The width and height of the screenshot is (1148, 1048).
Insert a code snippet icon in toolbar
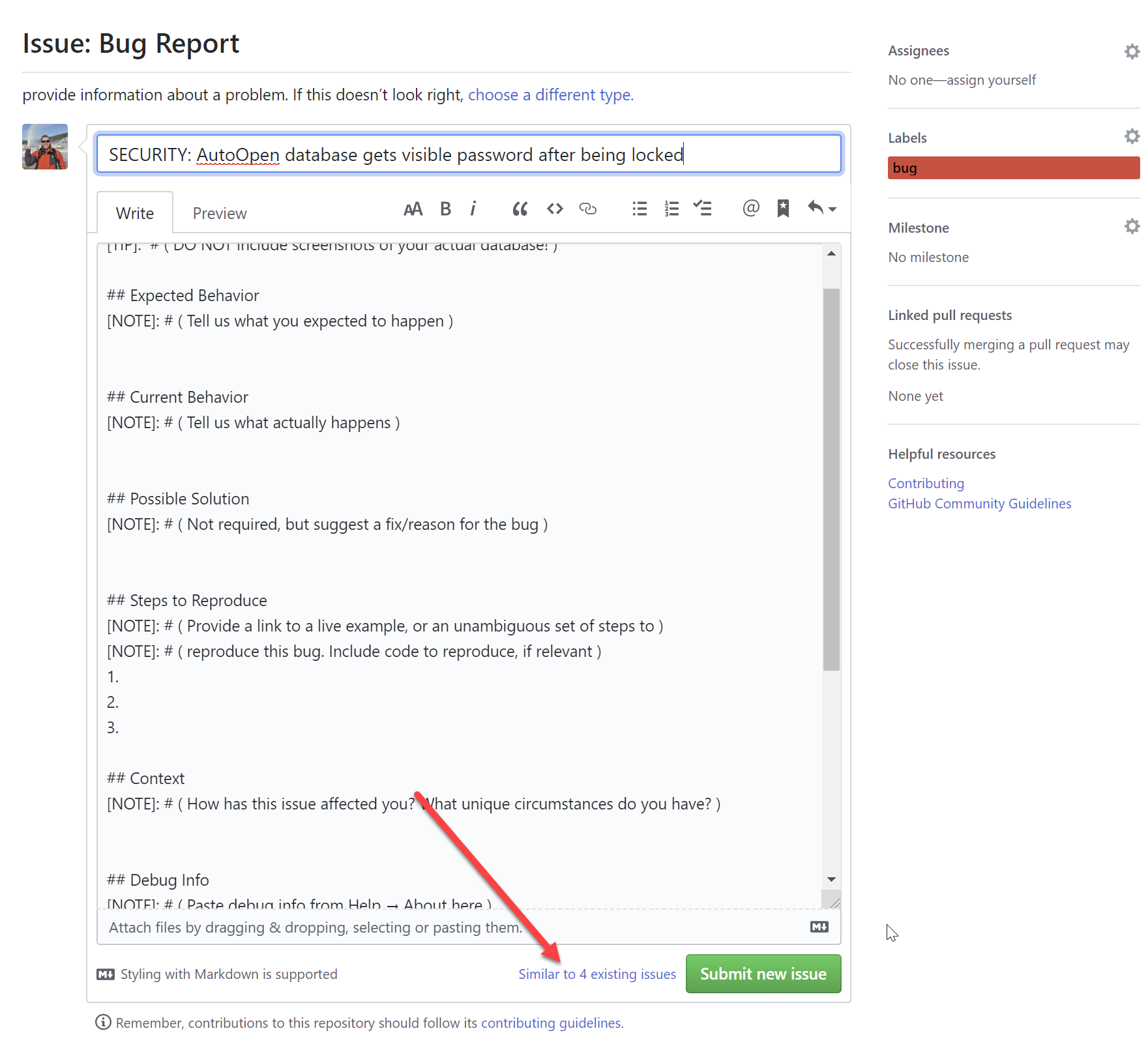554,209
